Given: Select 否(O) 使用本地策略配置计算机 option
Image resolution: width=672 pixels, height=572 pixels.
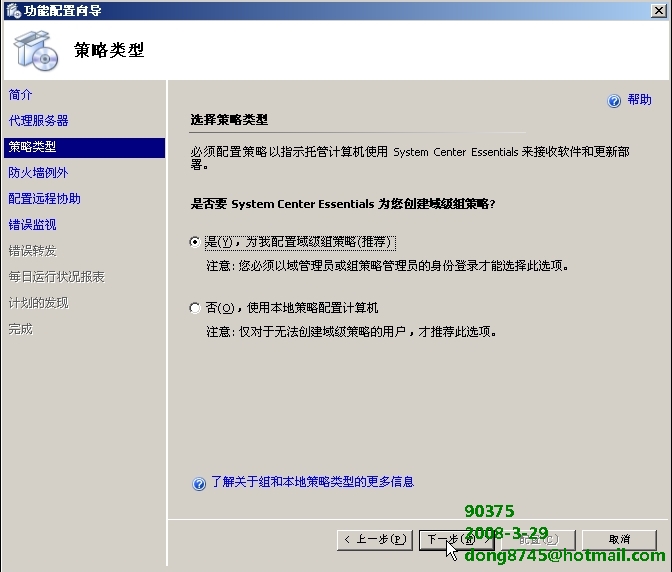Looking at the screenshot, I should point(195,308).
